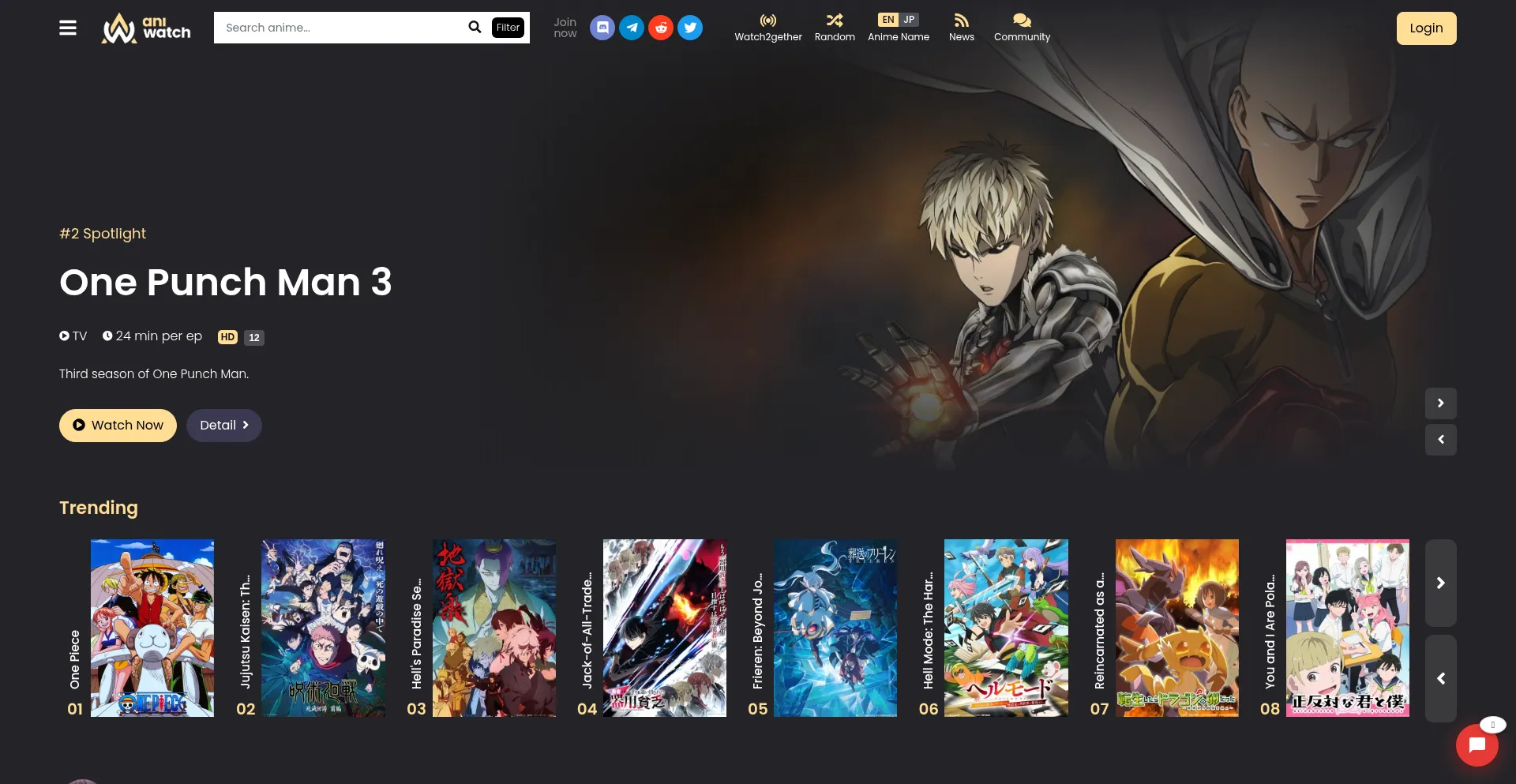Pick a Random anime
Image resolution: width=1516 pixels, height=784 pixels.
point(835,28)
